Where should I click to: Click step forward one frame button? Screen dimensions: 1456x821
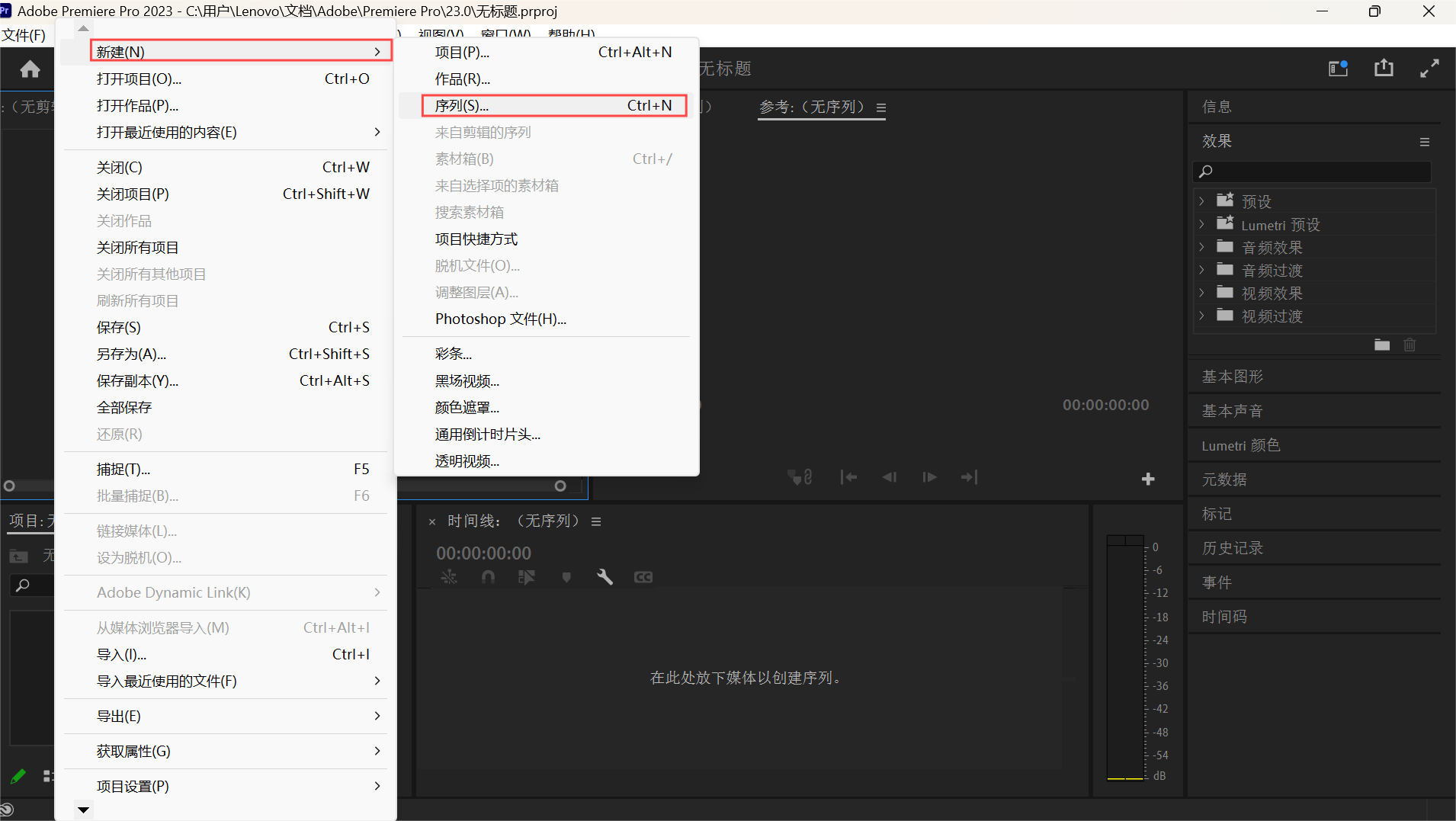(x=929, y=477)
